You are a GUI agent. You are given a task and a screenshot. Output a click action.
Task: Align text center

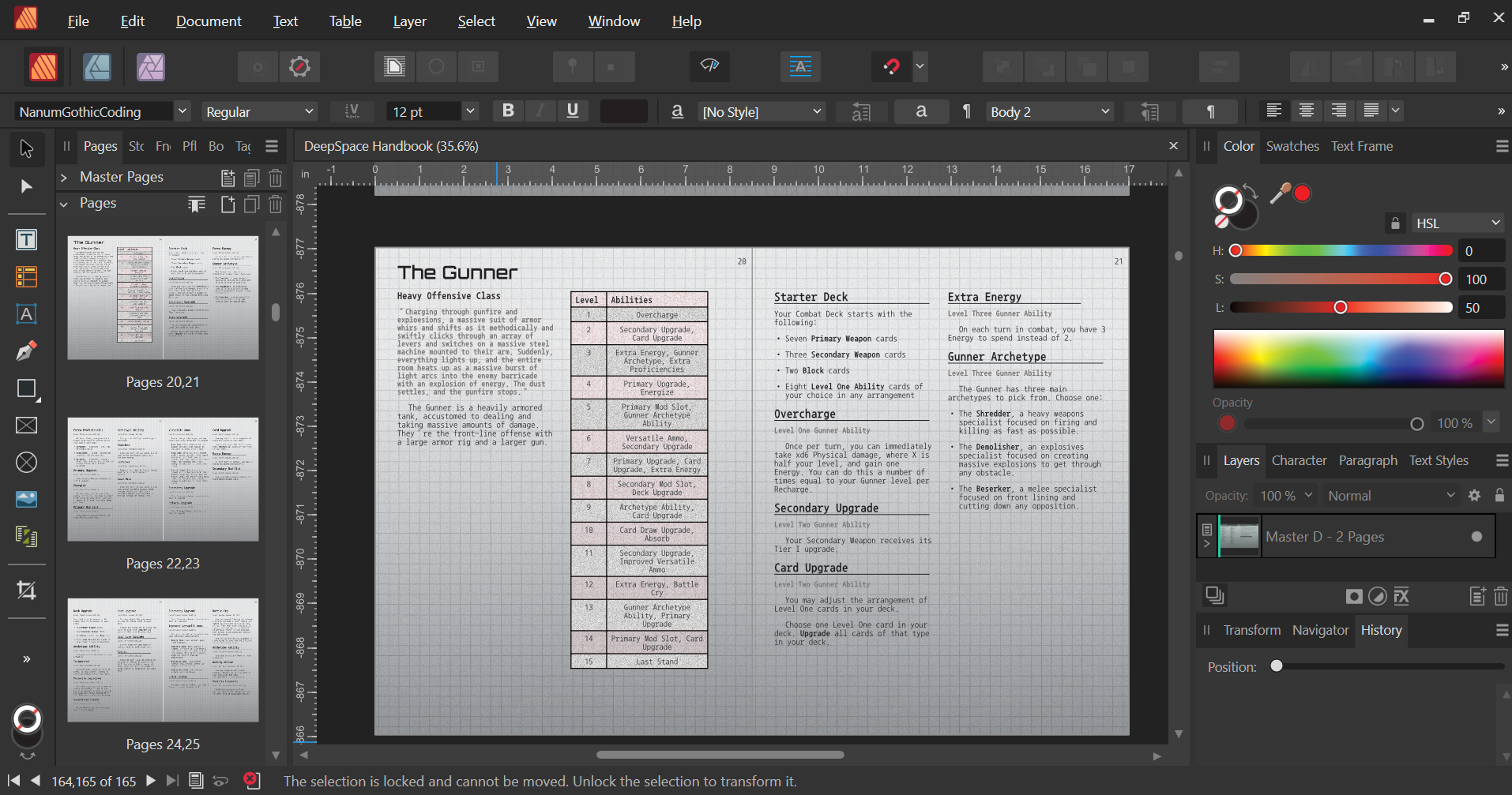click(x=1306, y=111)
